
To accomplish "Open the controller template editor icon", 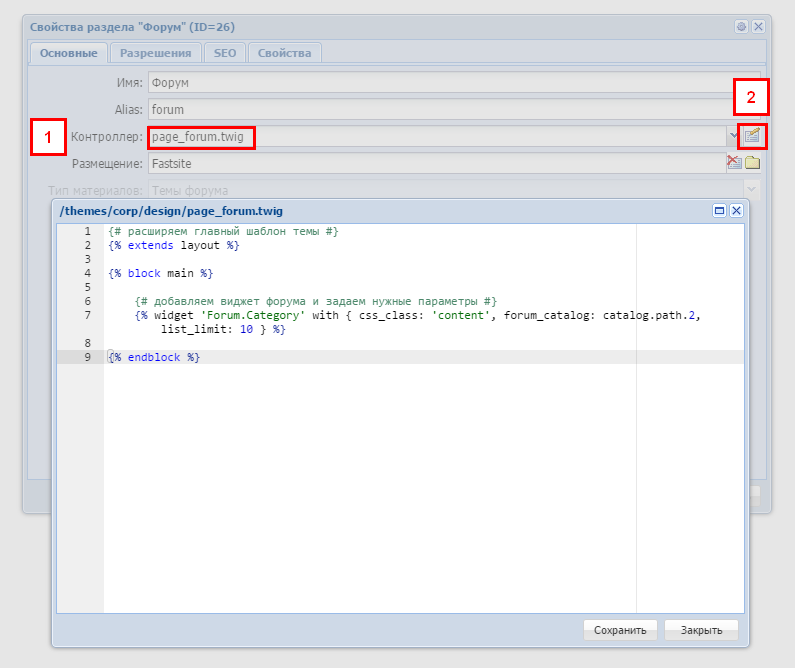I will (752, 136).
